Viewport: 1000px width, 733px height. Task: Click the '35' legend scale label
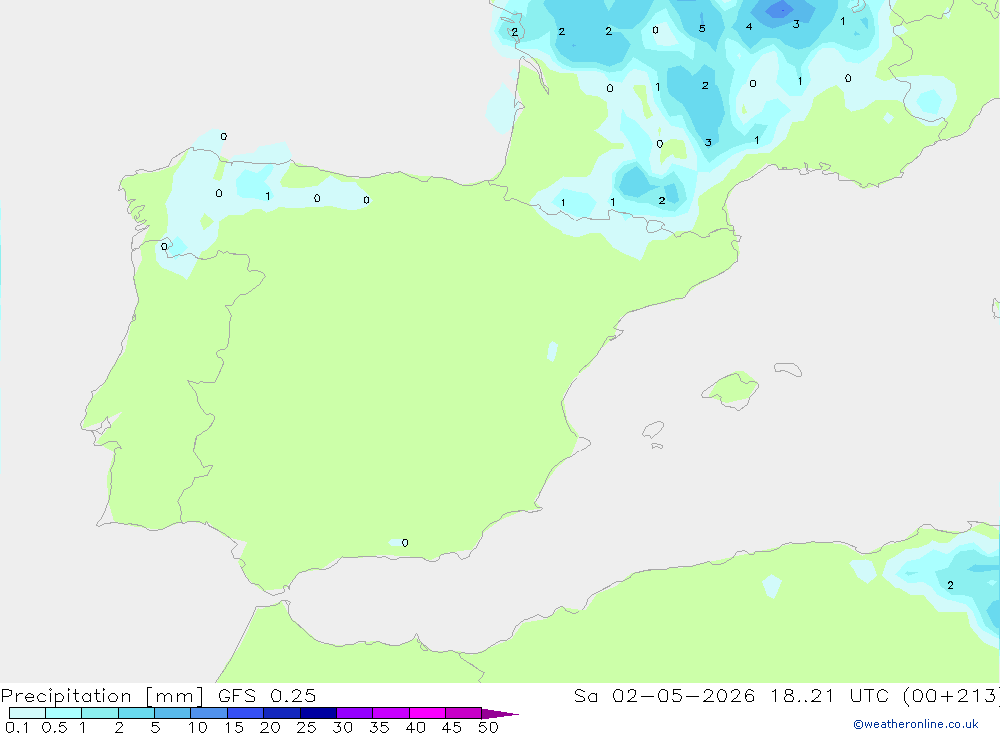click(379, 727)
